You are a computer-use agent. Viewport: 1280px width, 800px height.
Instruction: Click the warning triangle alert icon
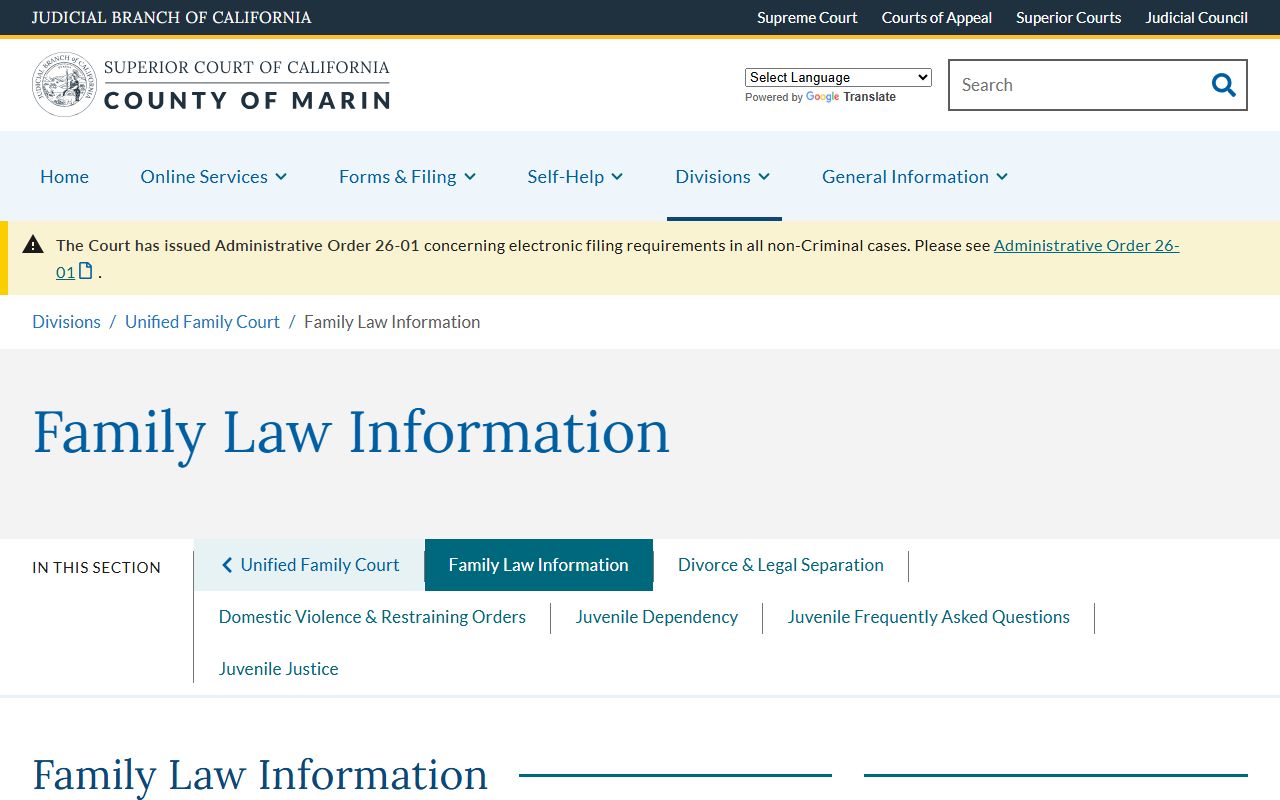coord(33,244)
